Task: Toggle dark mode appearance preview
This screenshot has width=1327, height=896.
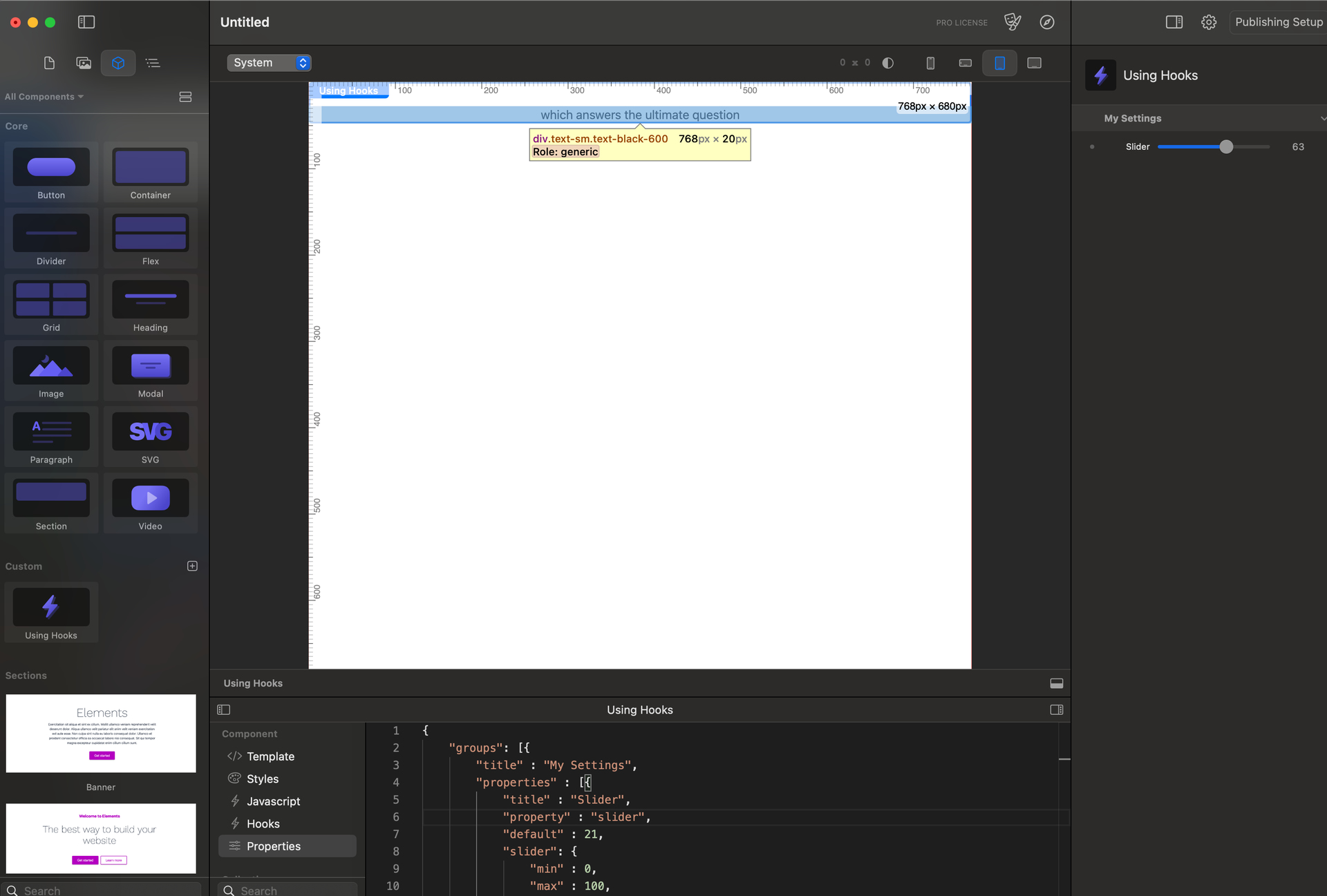Action: click(x=888, y=63)
